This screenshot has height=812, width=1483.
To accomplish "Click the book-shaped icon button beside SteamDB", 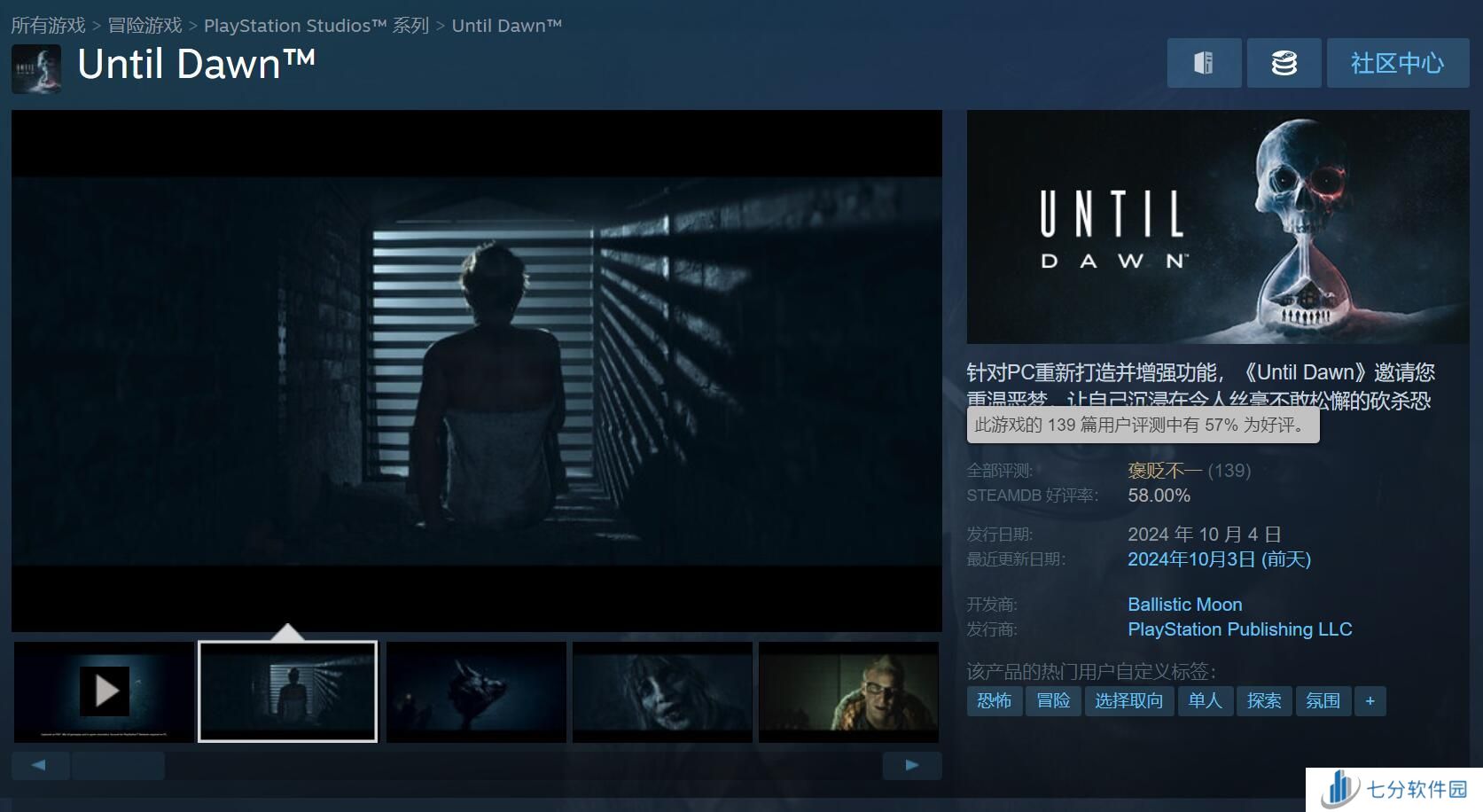I will click(x=1204, y=63).
